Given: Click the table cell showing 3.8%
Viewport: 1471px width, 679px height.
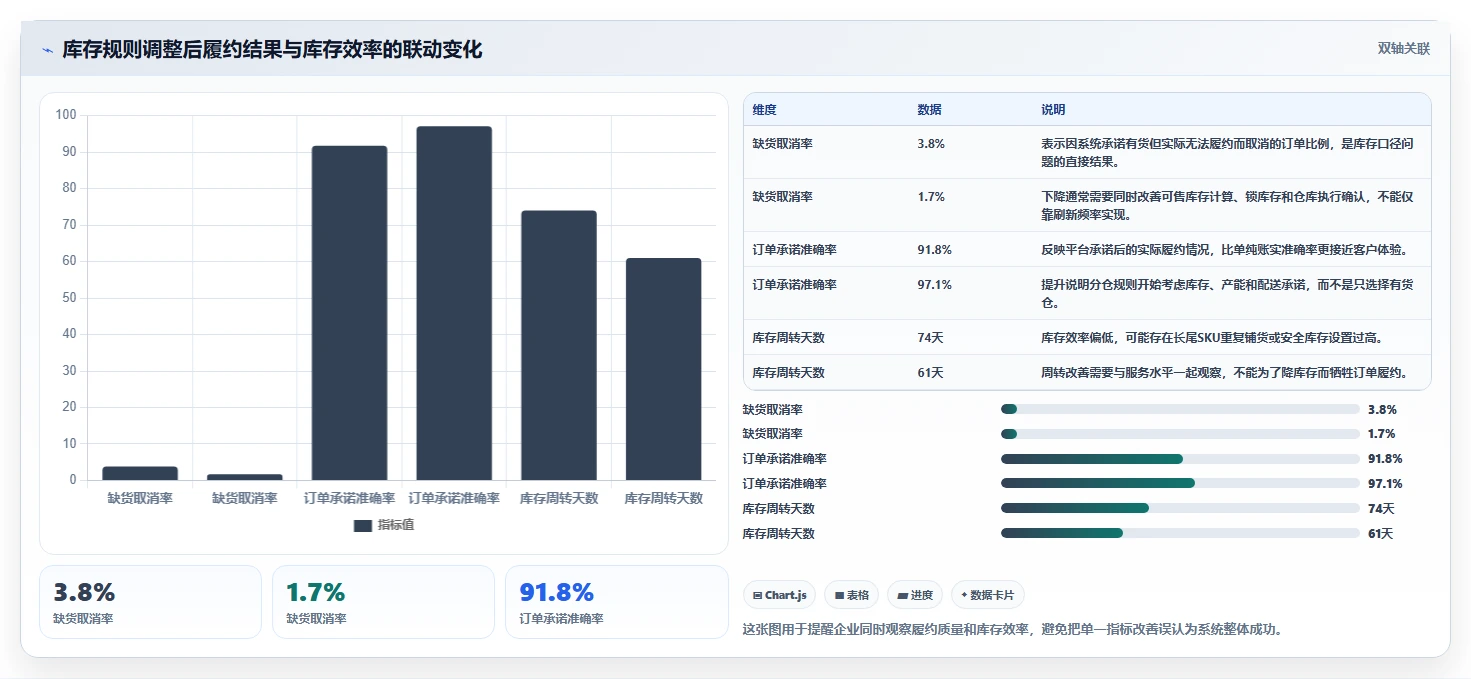Looking at the screenshot, I should click(931, 144).
